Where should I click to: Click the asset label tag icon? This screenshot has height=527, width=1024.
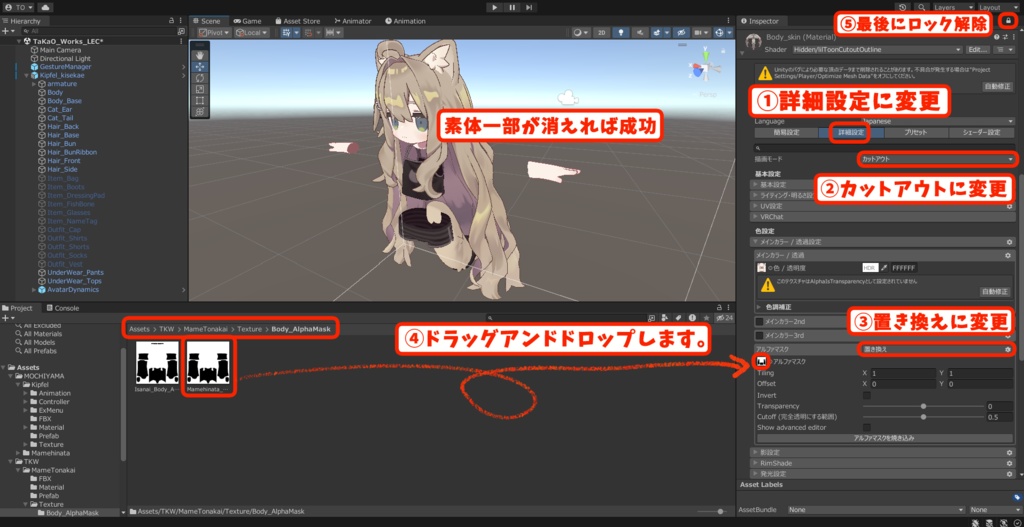[1017, 497]
